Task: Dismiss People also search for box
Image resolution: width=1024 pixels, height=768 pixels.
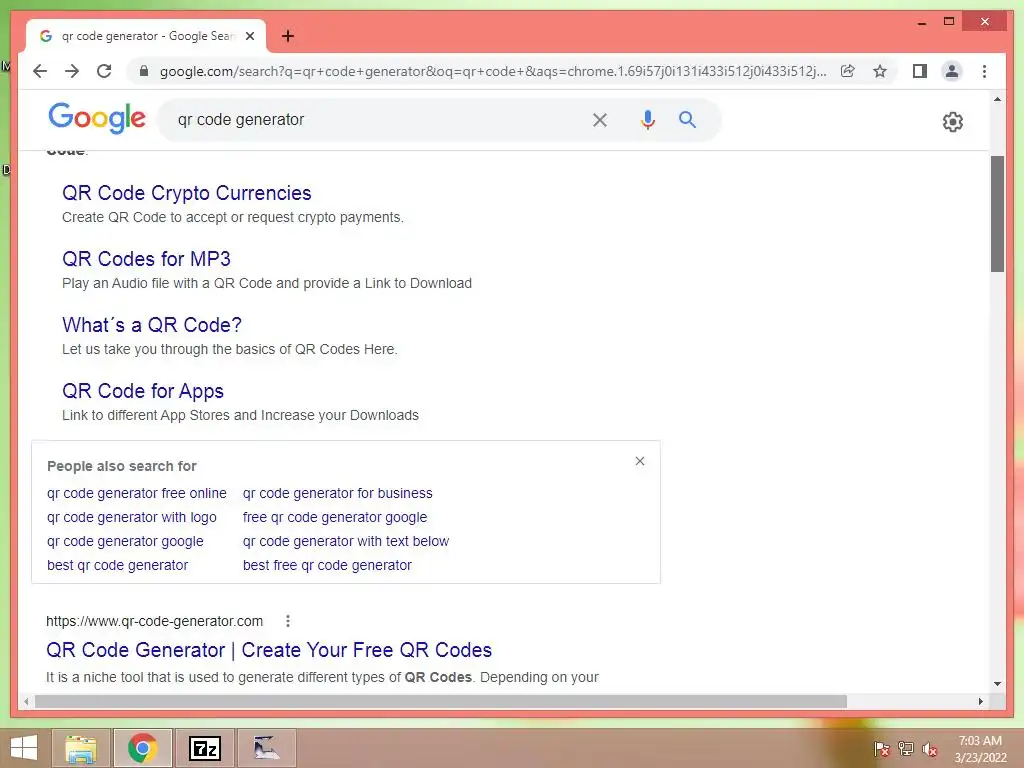Action: [640, 461]
